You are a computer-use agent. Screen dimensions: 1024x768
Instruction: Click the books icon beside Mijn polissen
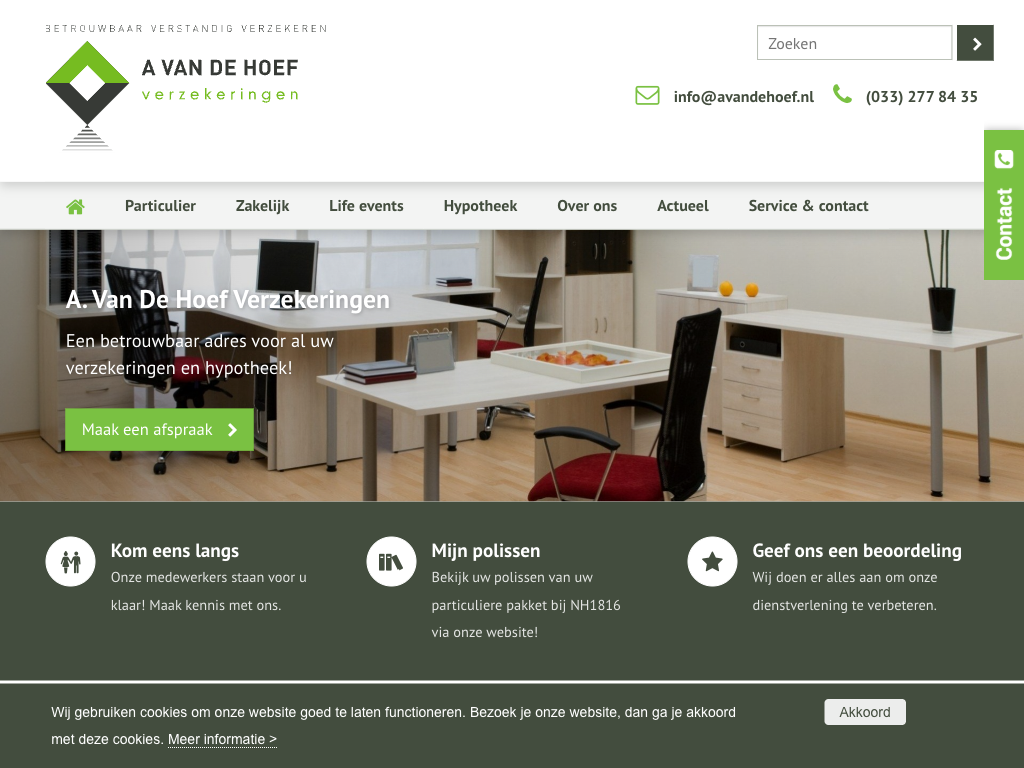[391, 562]
